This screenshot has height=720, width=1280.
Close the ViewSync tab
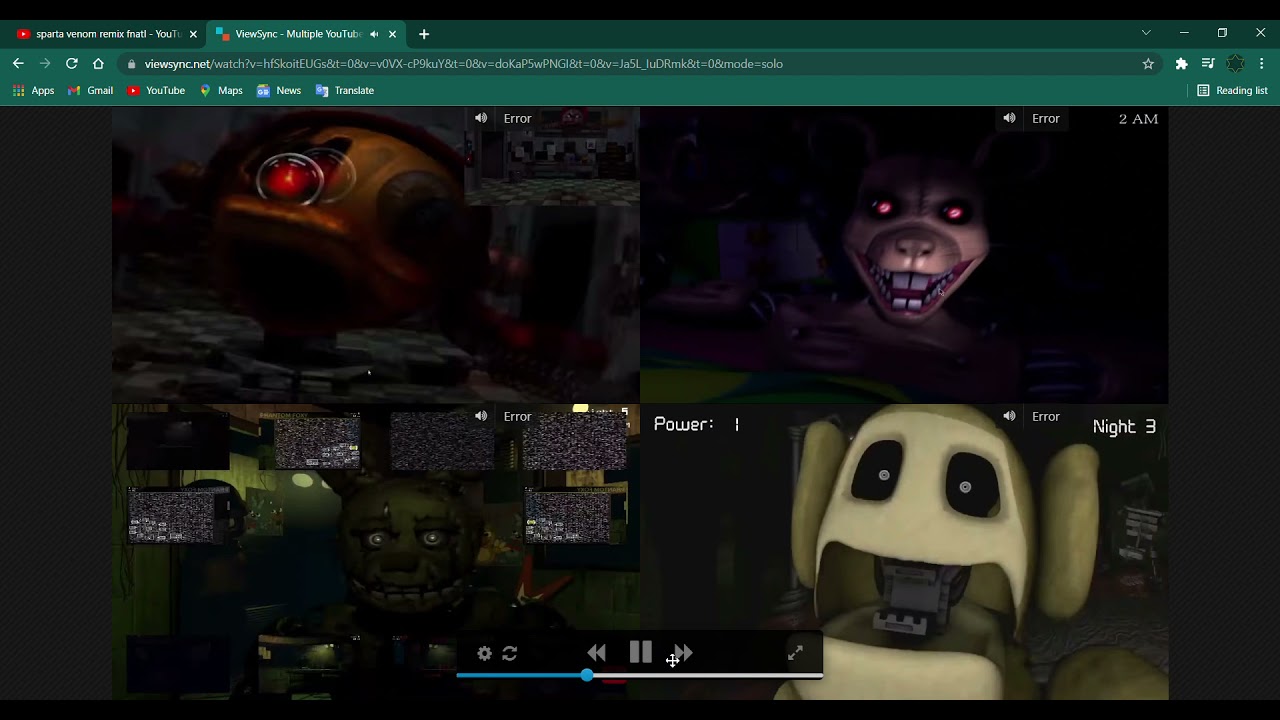(x=392, y=34)
